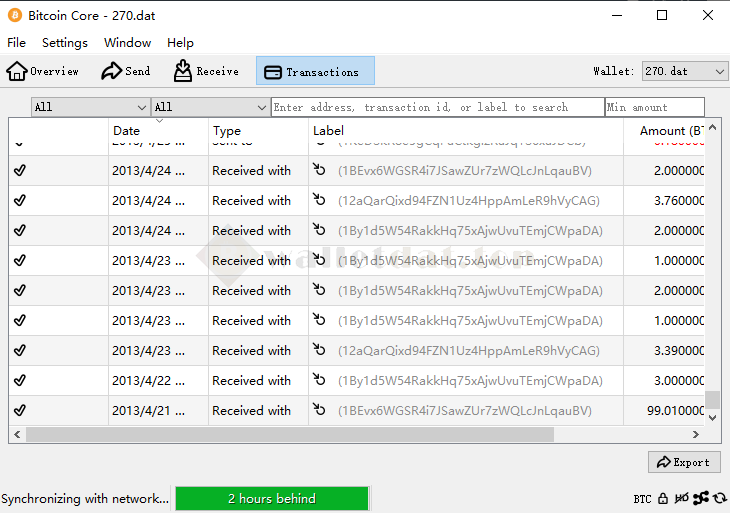This screenshot has width=730, height=513.
Task: Click the wallet encryption lock icon
Action: pos(663,498)
